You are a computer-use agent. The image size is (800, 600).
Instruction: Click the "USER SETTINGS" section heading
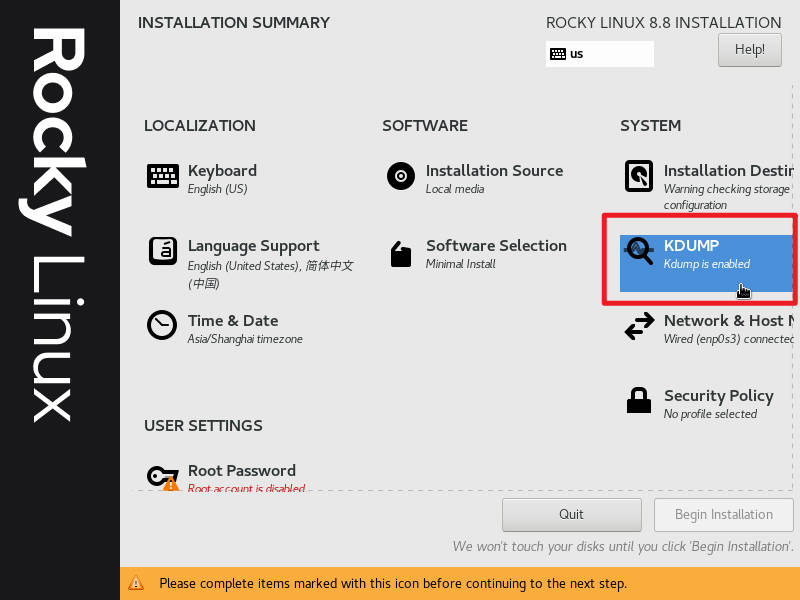[x=203, y=426]
